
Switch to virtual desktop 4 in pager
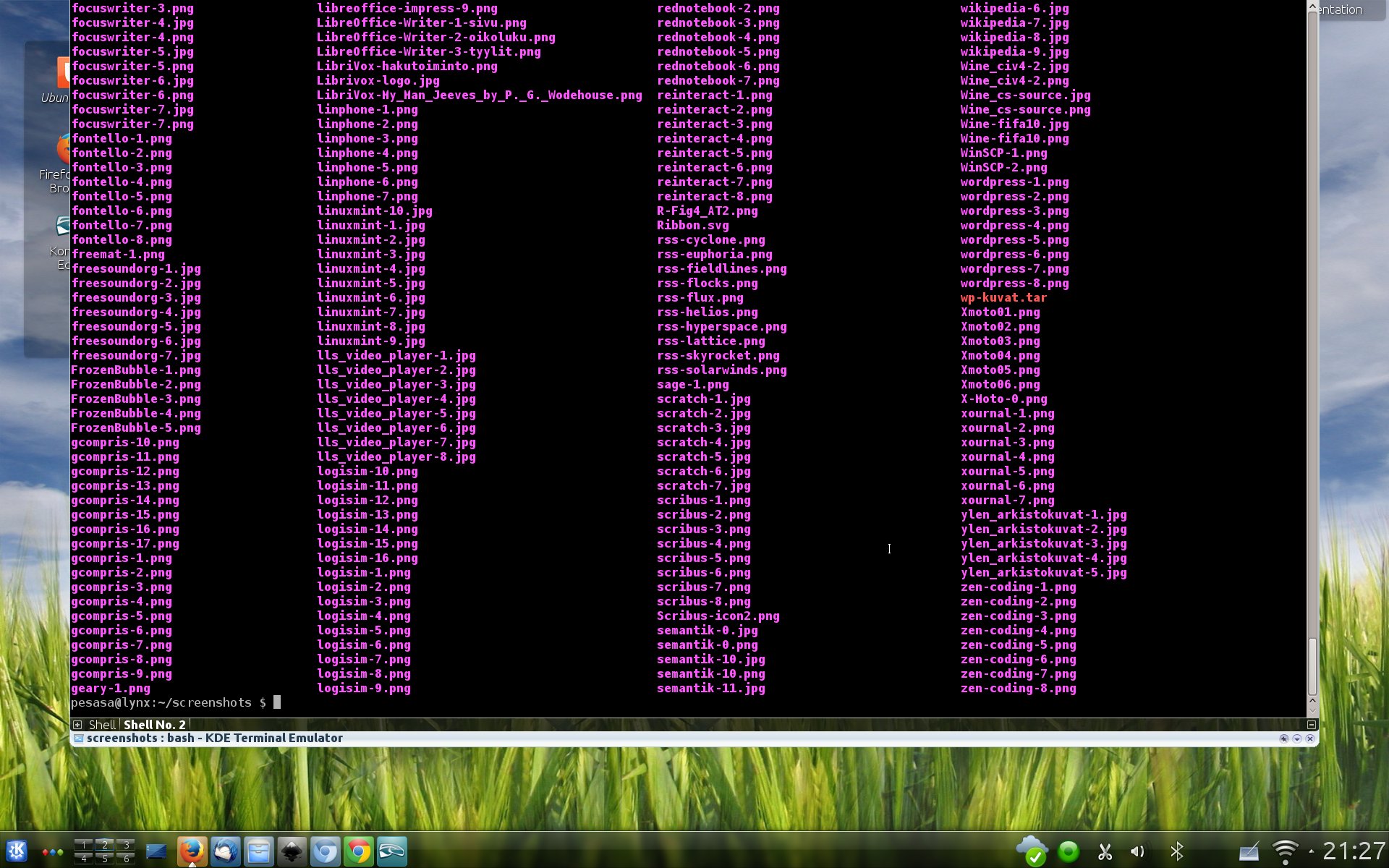[84, 858]
